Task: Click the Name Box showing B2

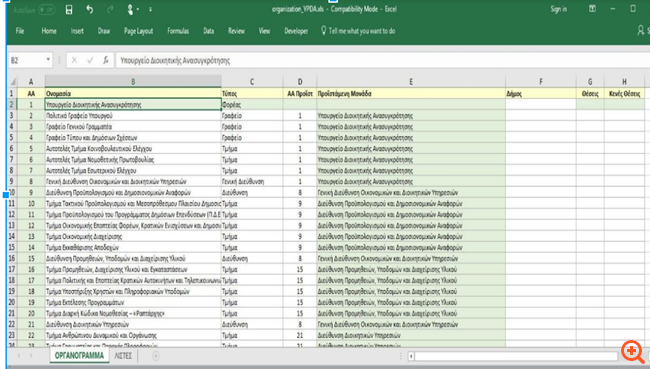Action: click(26, 61)
